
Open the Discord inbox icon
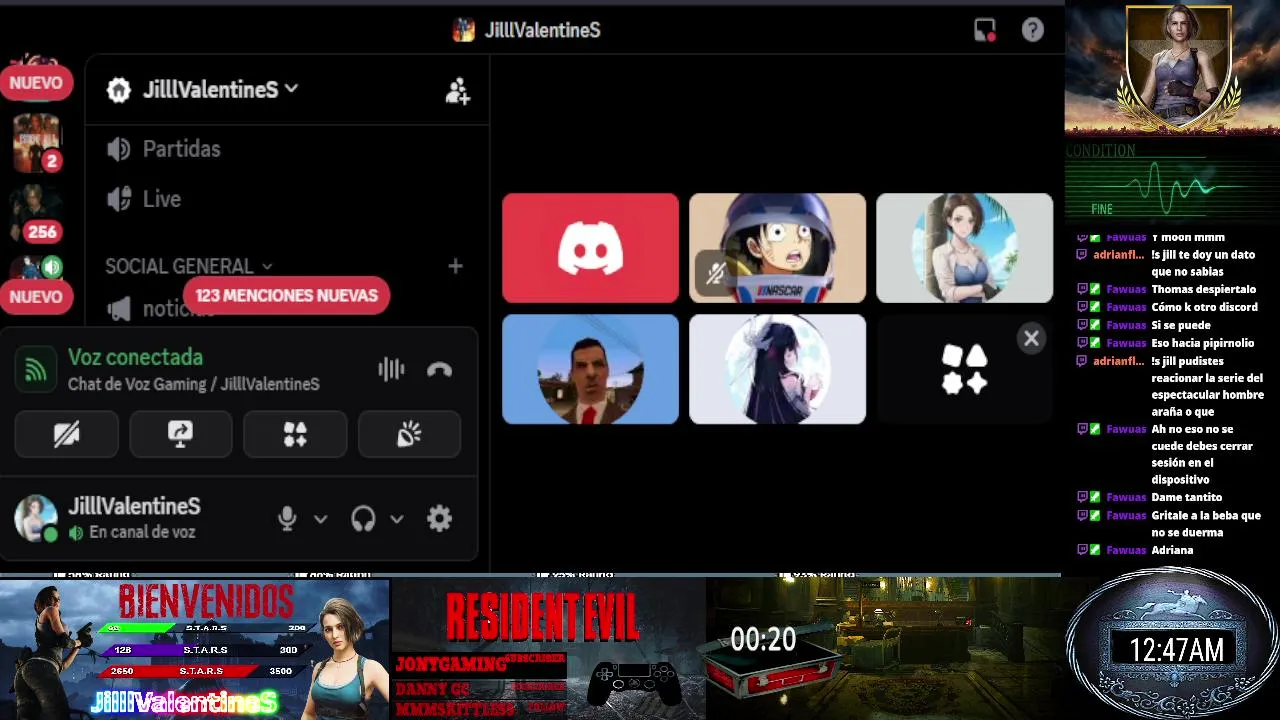(985, 30)
